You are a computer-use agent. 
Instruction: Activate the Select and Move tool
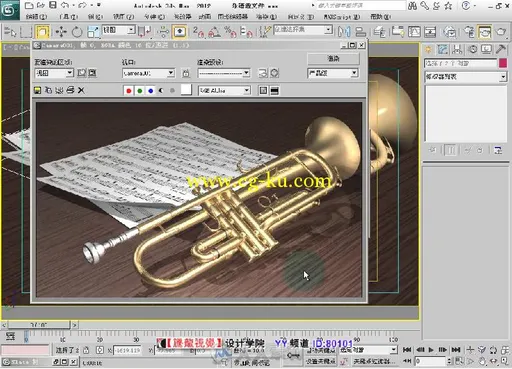[x=61, y=32]
